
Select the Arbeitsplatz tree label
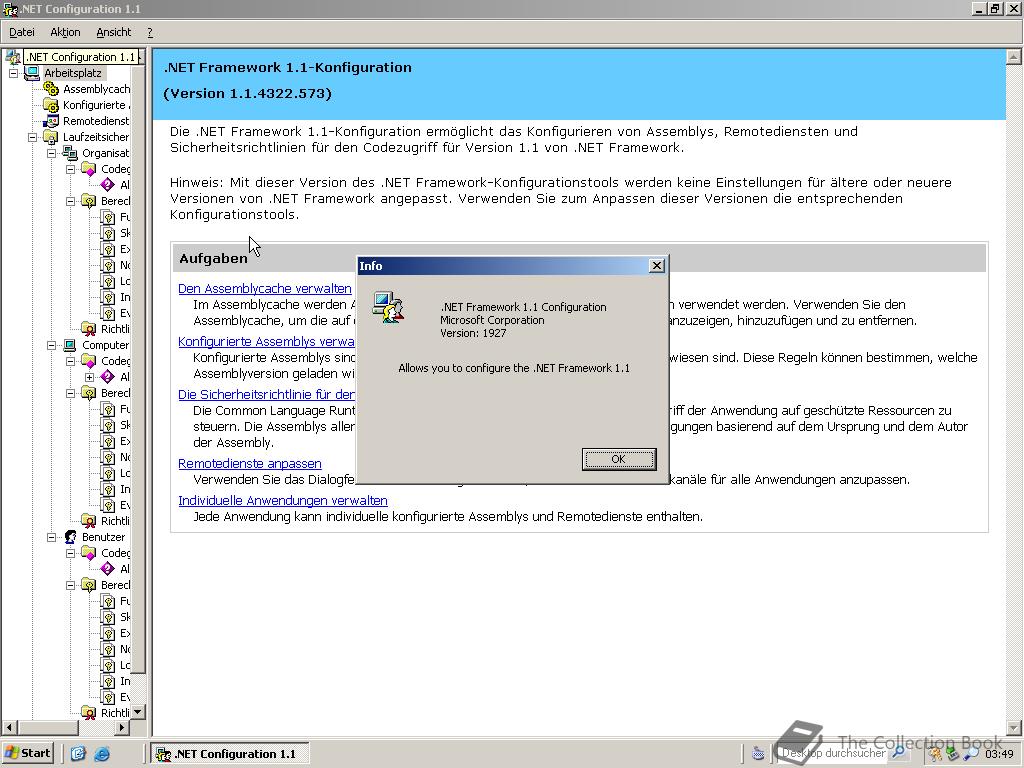(x=72, y=73)
